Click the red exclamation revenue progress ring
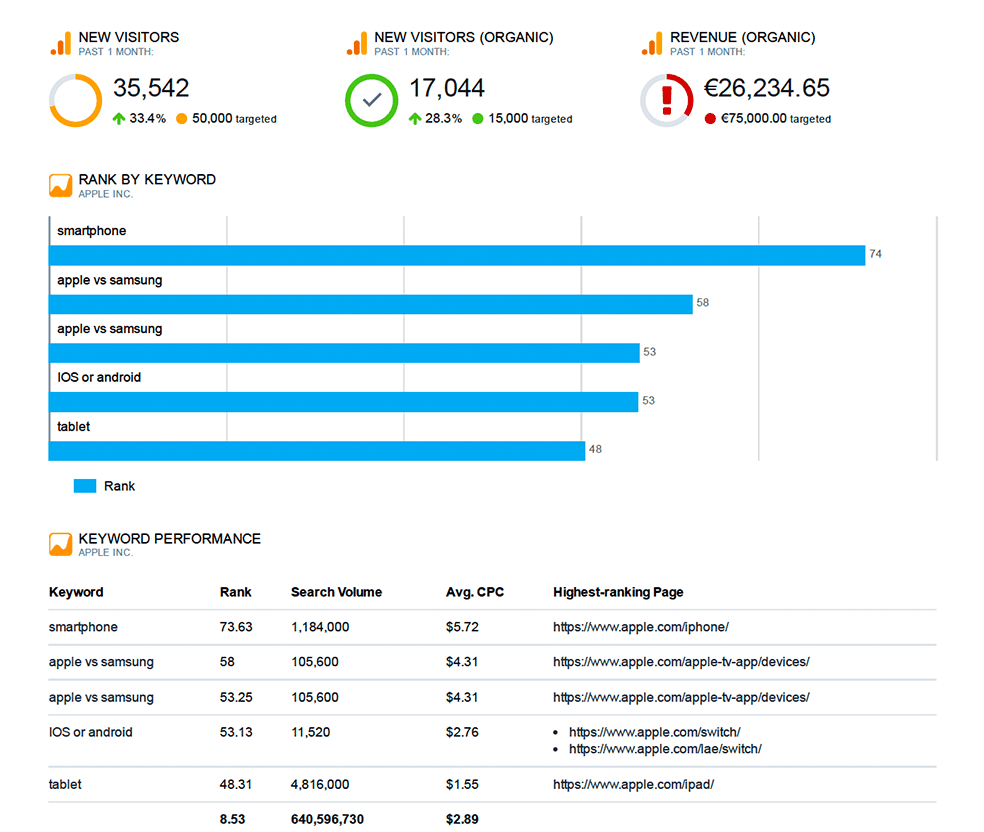The image size is (984, 832). tap(666, 100)
